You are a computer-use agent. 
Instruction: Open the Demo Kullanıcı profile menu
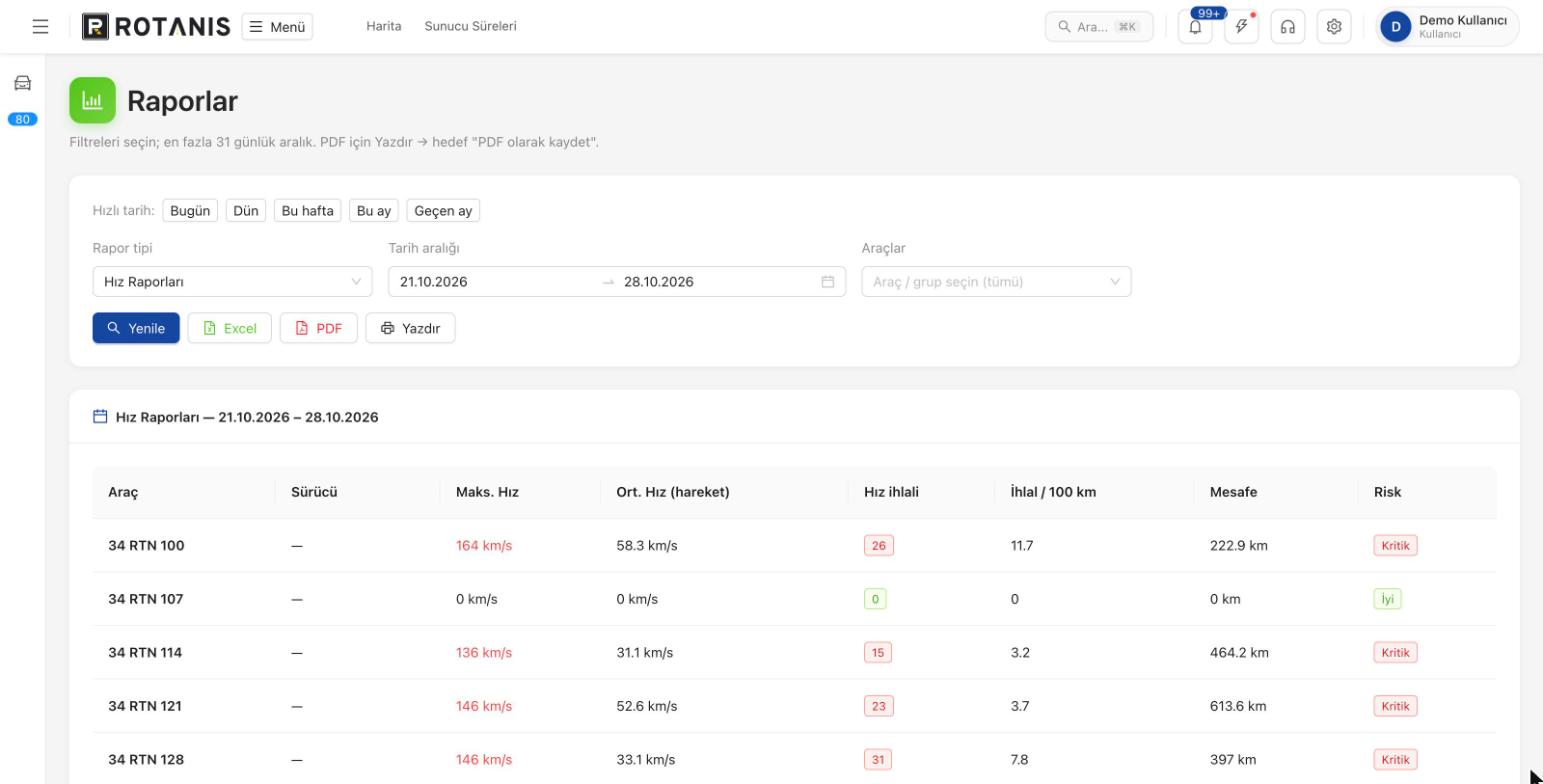point(1448,27)
